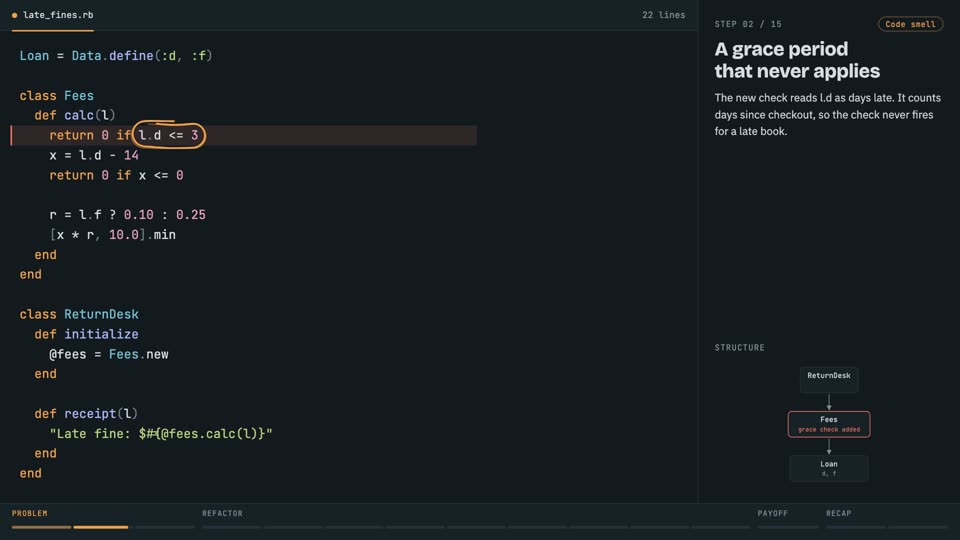
Task: Click the 'def receipt(l)' line
Action: point(86,414)
